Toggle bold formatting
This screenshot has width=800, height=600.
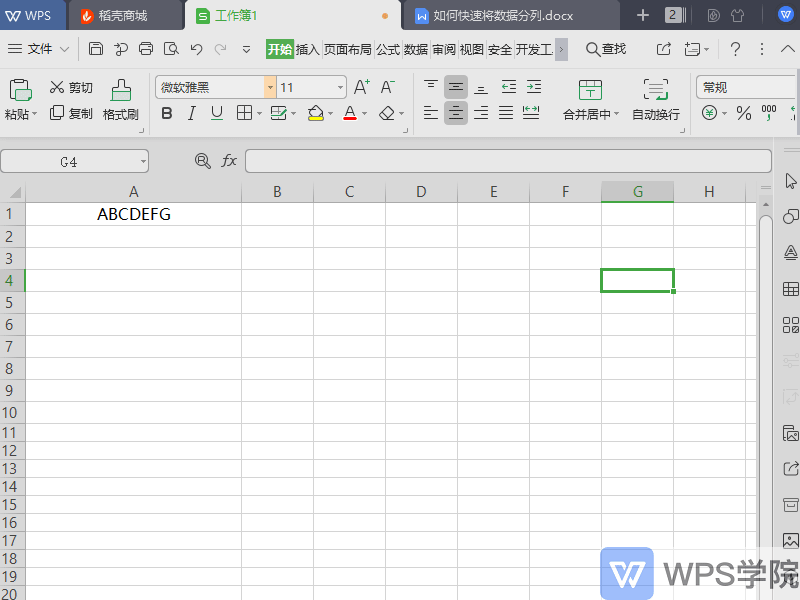(166, 113)
